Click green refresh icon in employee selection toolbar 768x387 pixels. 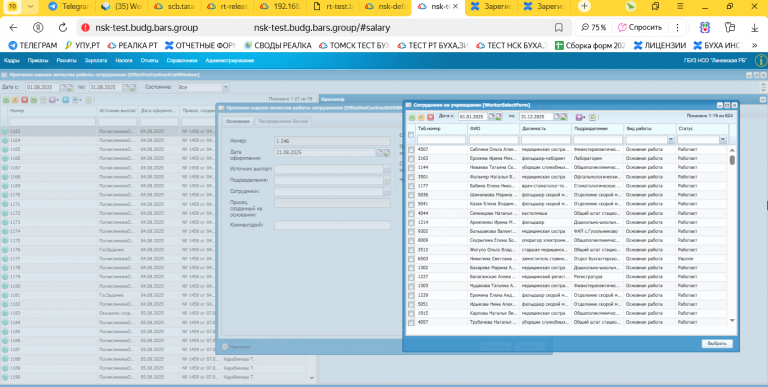click(593, 117)
